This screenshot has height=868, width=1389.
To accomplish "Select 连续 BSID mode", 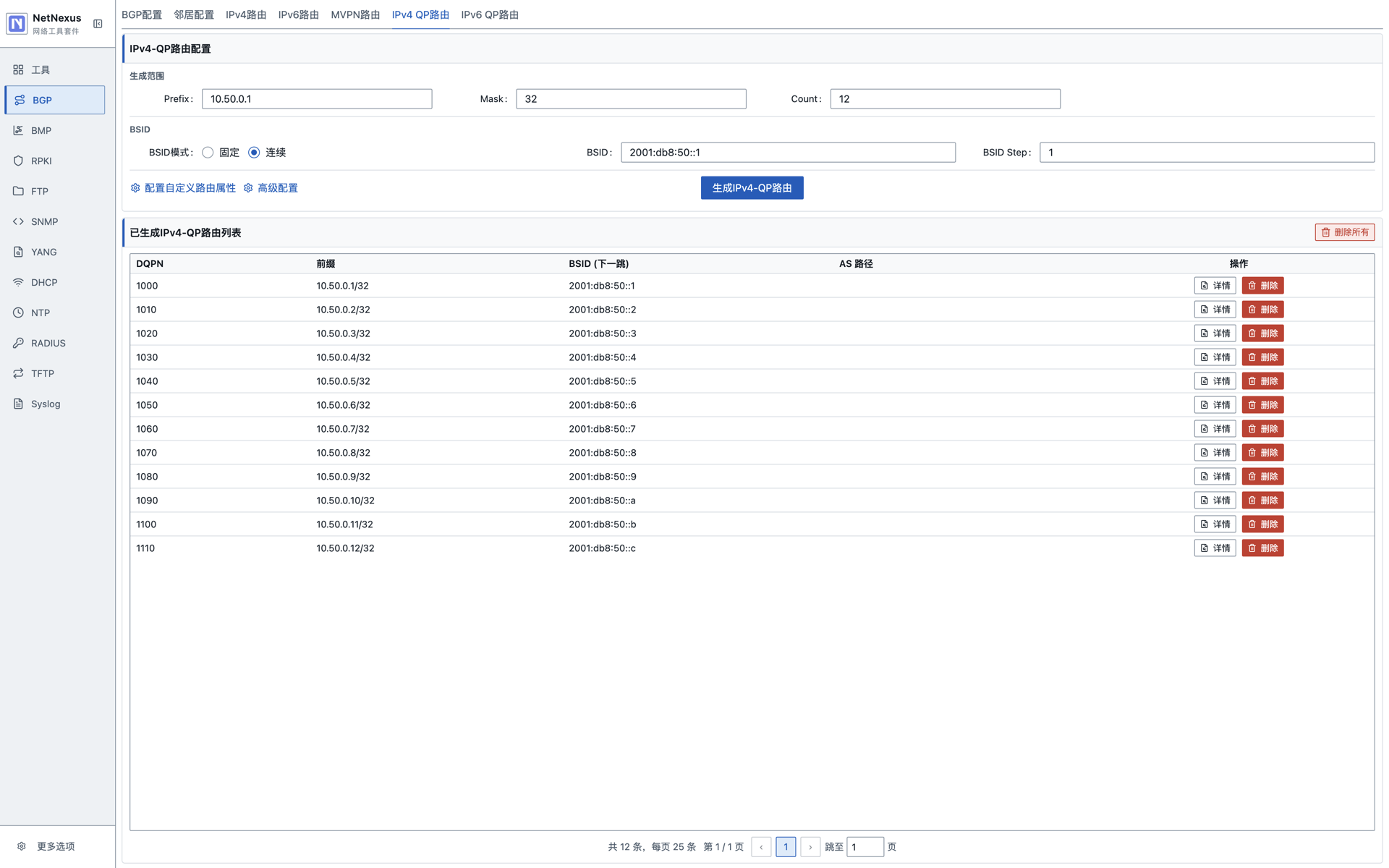I will click(254, 153).
